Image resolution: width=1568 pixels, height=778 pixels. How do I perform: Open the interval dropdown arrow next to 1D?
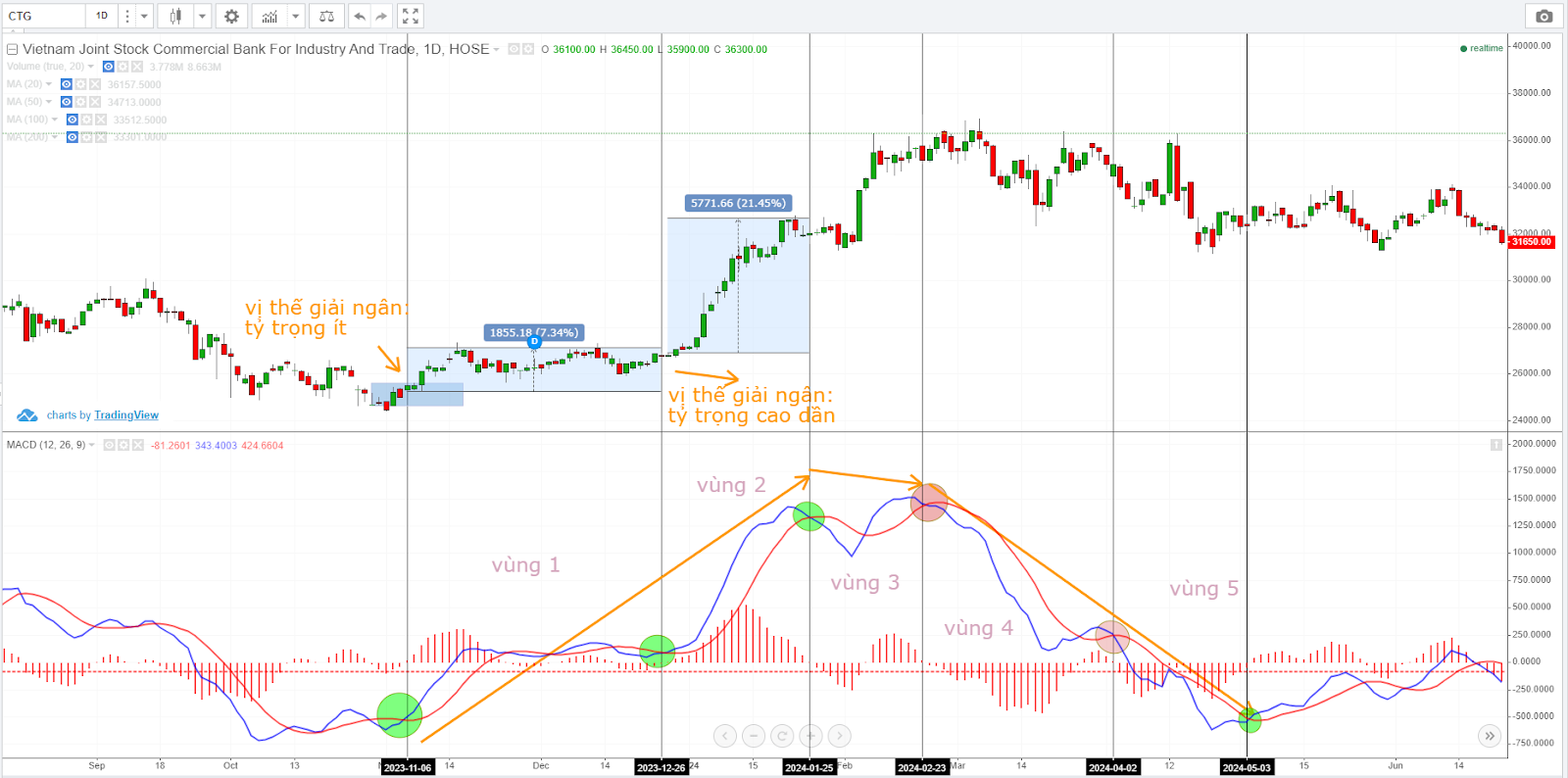(144, 16)
